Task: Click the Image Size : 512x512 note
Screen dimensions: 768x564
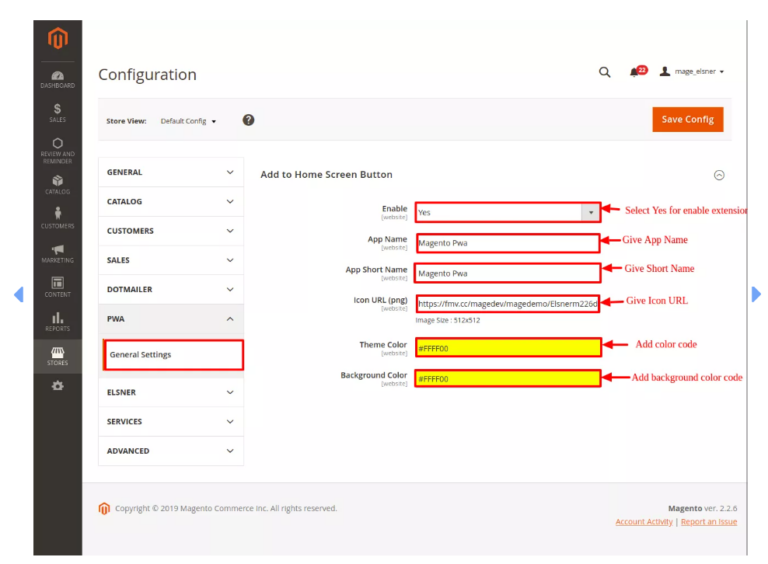Action: [448, 320]
